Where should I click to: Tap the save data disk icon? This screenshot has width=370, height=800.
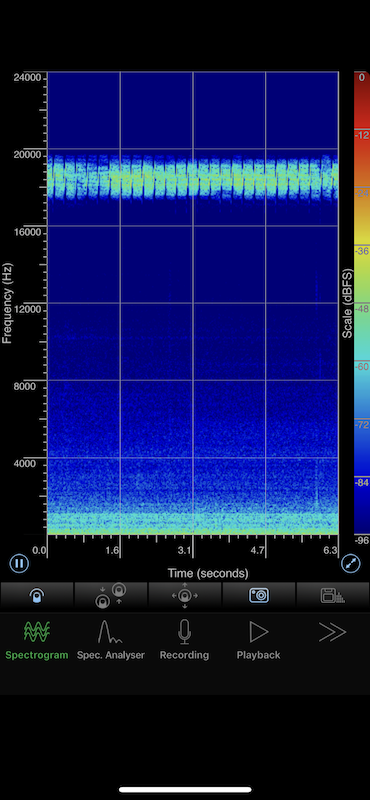(x=332, y=595)
